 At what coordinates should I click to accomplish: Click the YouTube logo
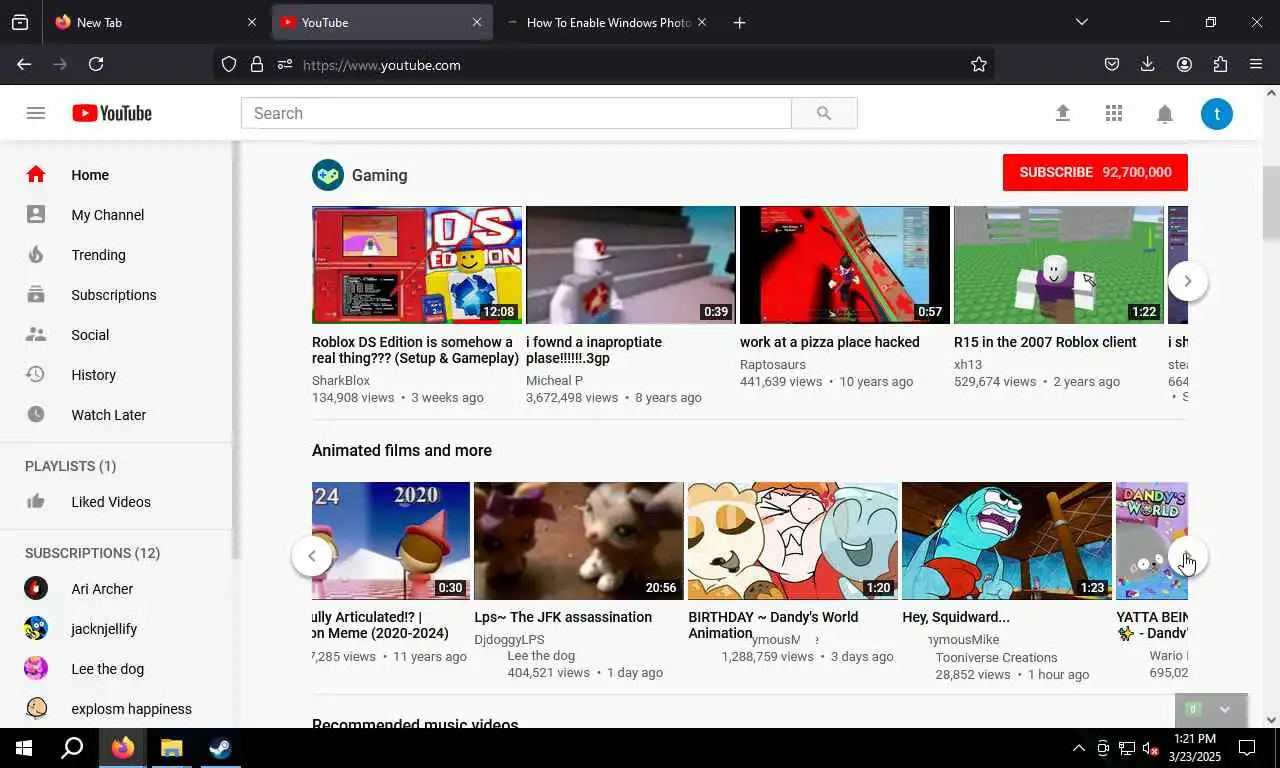[112, 113]
